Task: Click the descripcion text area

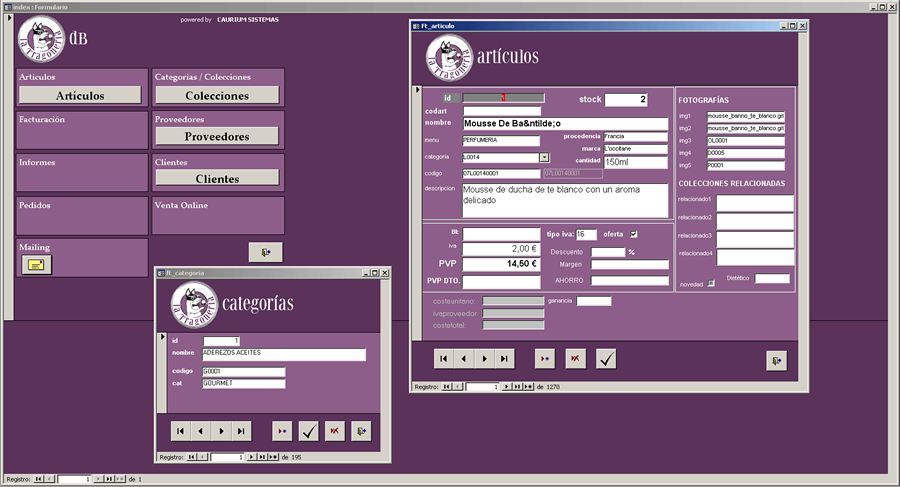Action: 565,200
